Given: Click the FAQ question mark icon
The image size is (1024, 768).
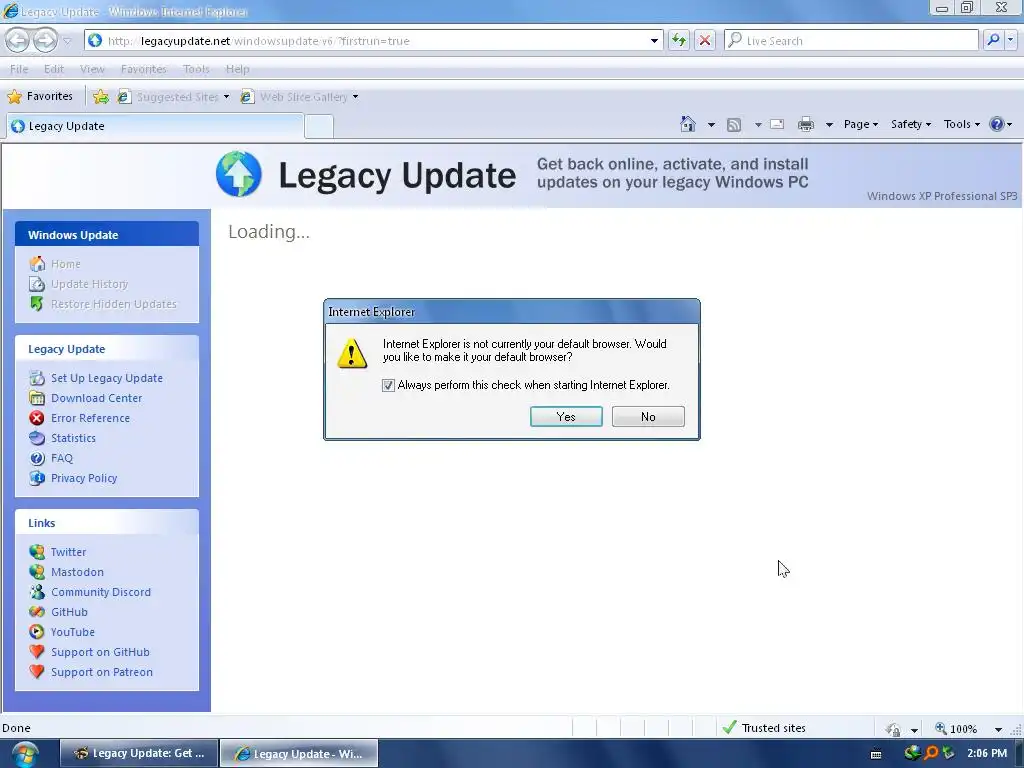Looking at the screenshot, I should [x=37, y=458].
